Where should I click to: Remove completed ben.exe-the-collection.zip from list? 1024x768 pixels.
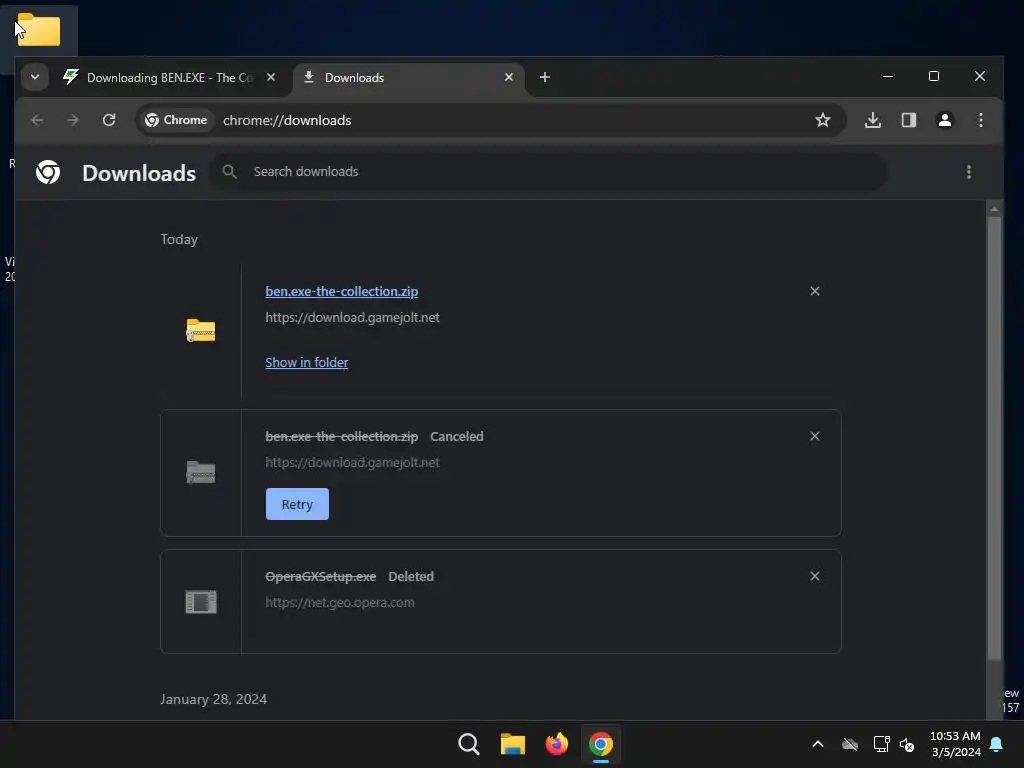tap(814, 291)
